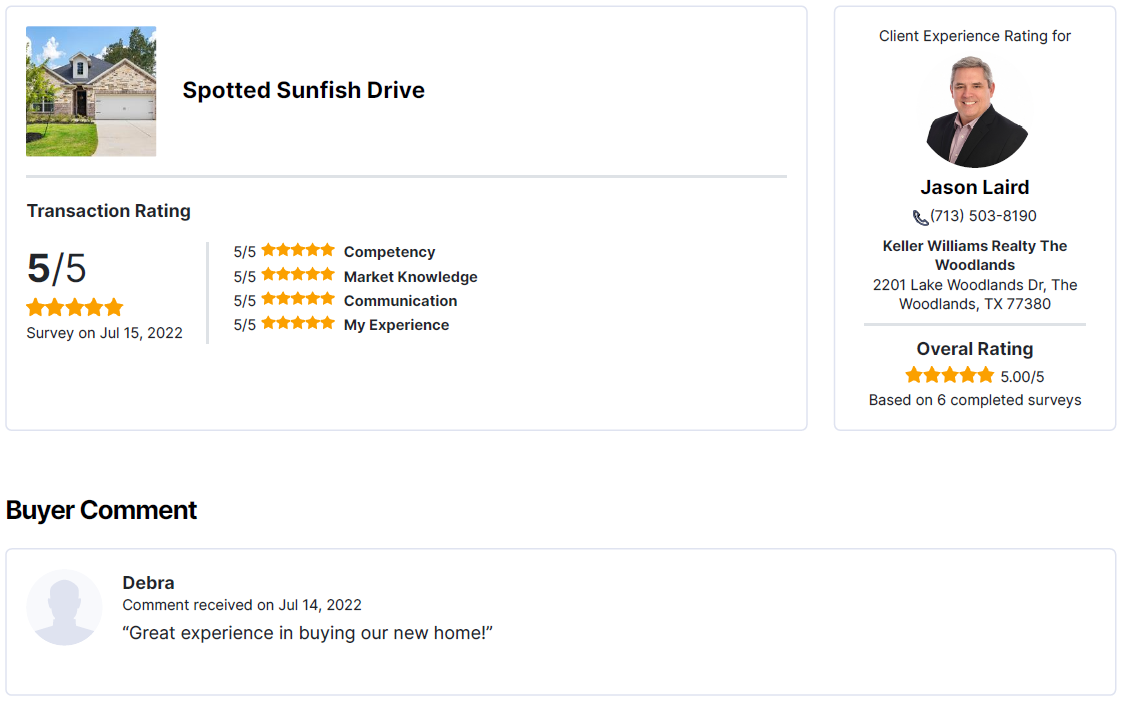The height and width of the screenshot is (702, 1123).
Task: Click the My Experience star rating
Action: click(298, 323)
